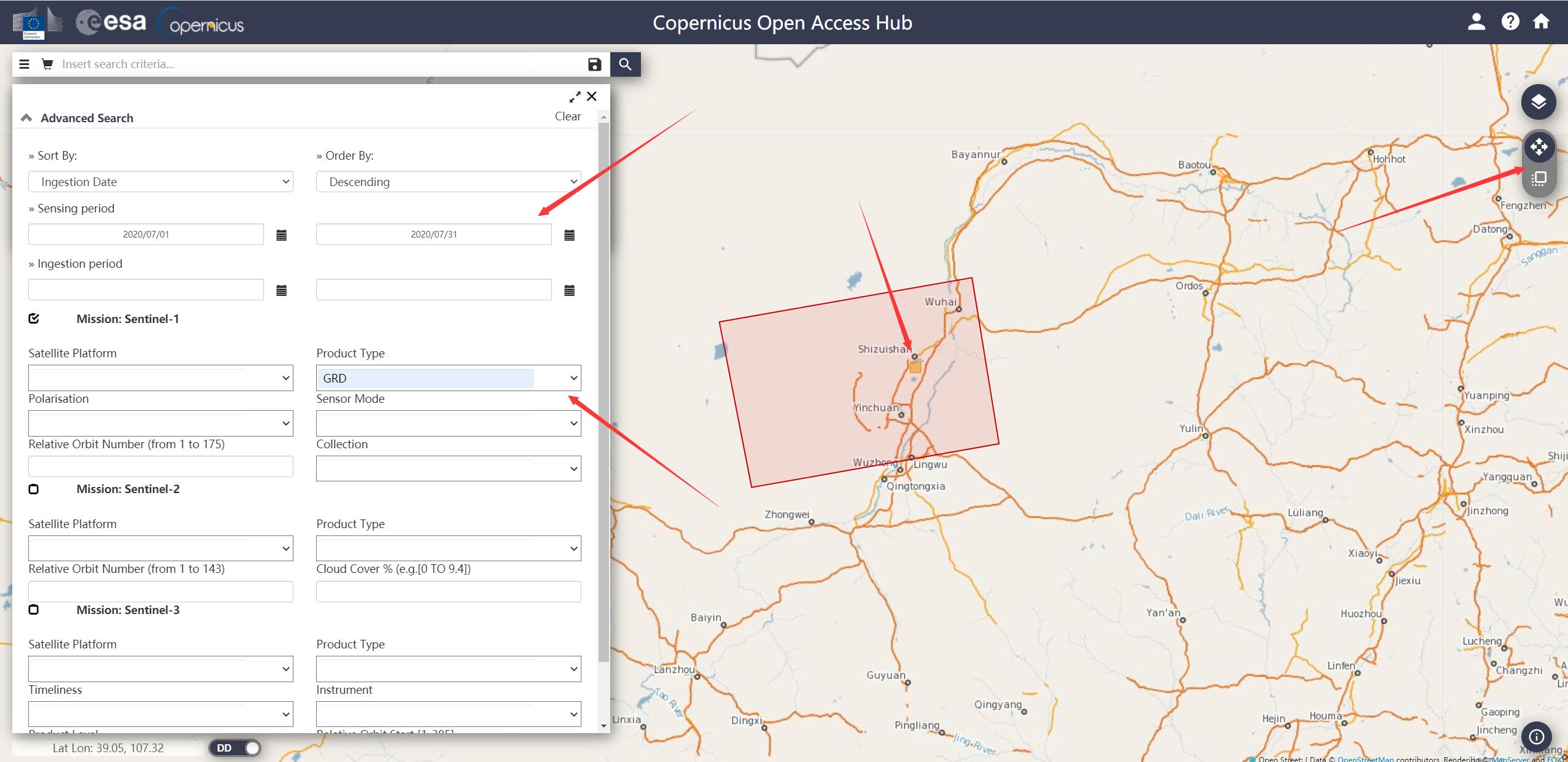
Task: Click sensing period start date field 2020/07/01
Action: click(146, 235)
